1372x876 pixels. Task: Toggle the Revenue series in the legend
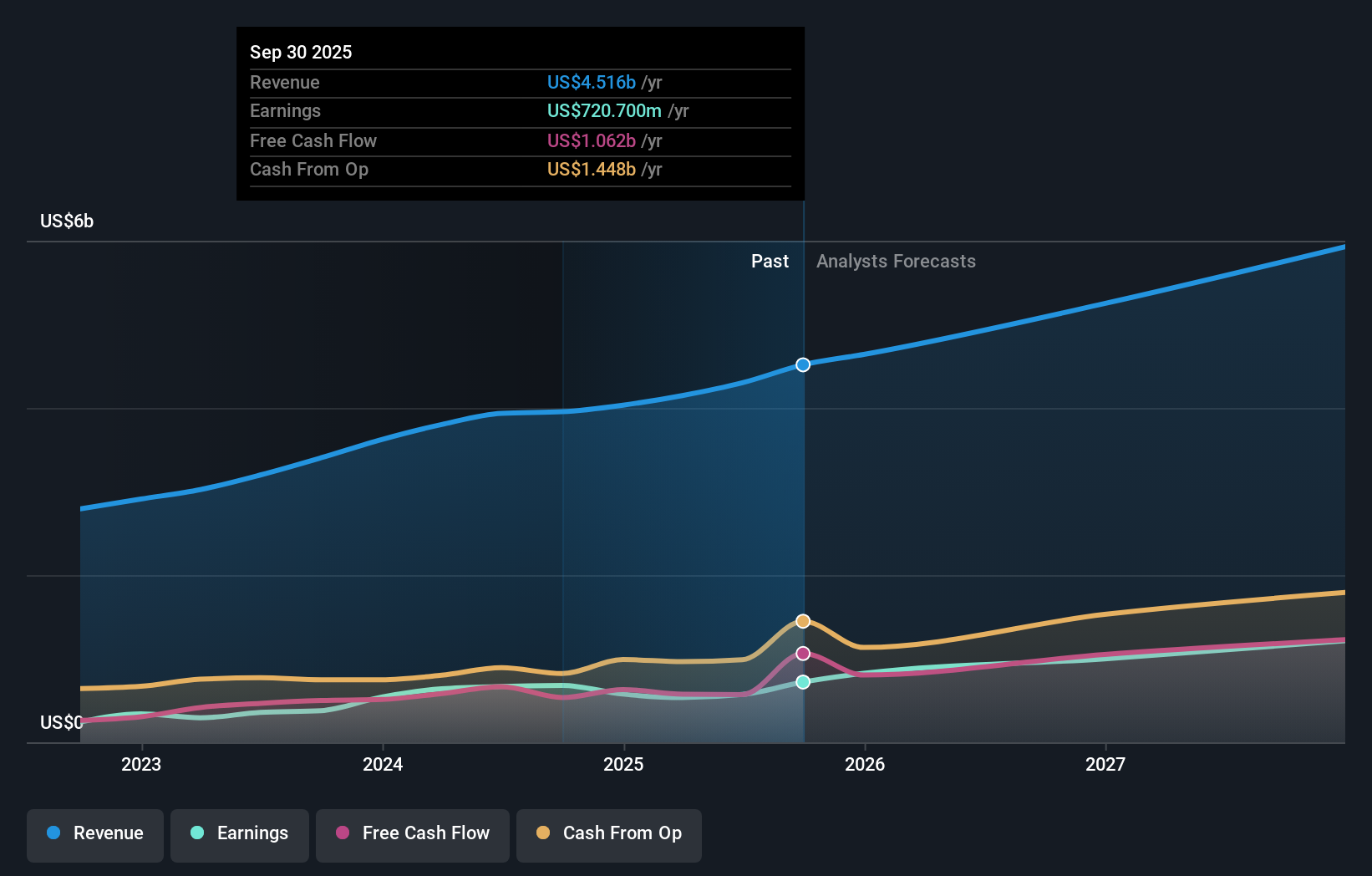point(94,834)
